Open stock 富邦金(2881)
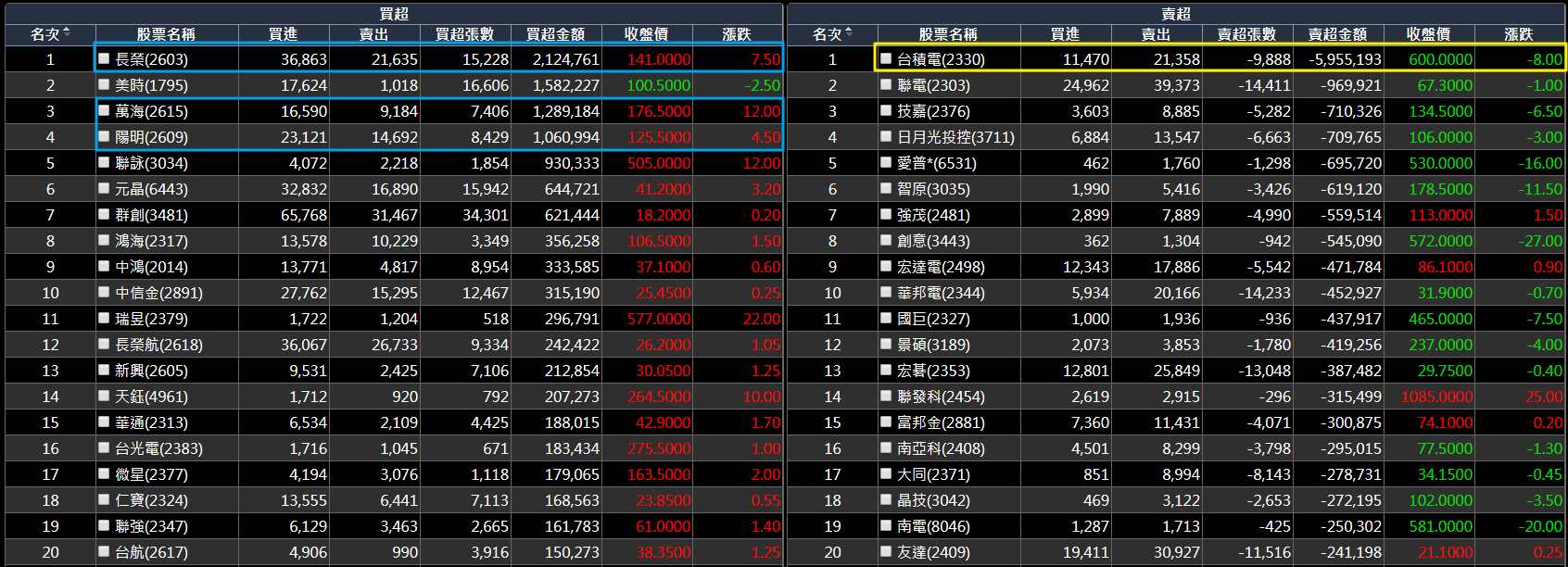The width and height of the screenshot is (1568, 567). [941, 422]
